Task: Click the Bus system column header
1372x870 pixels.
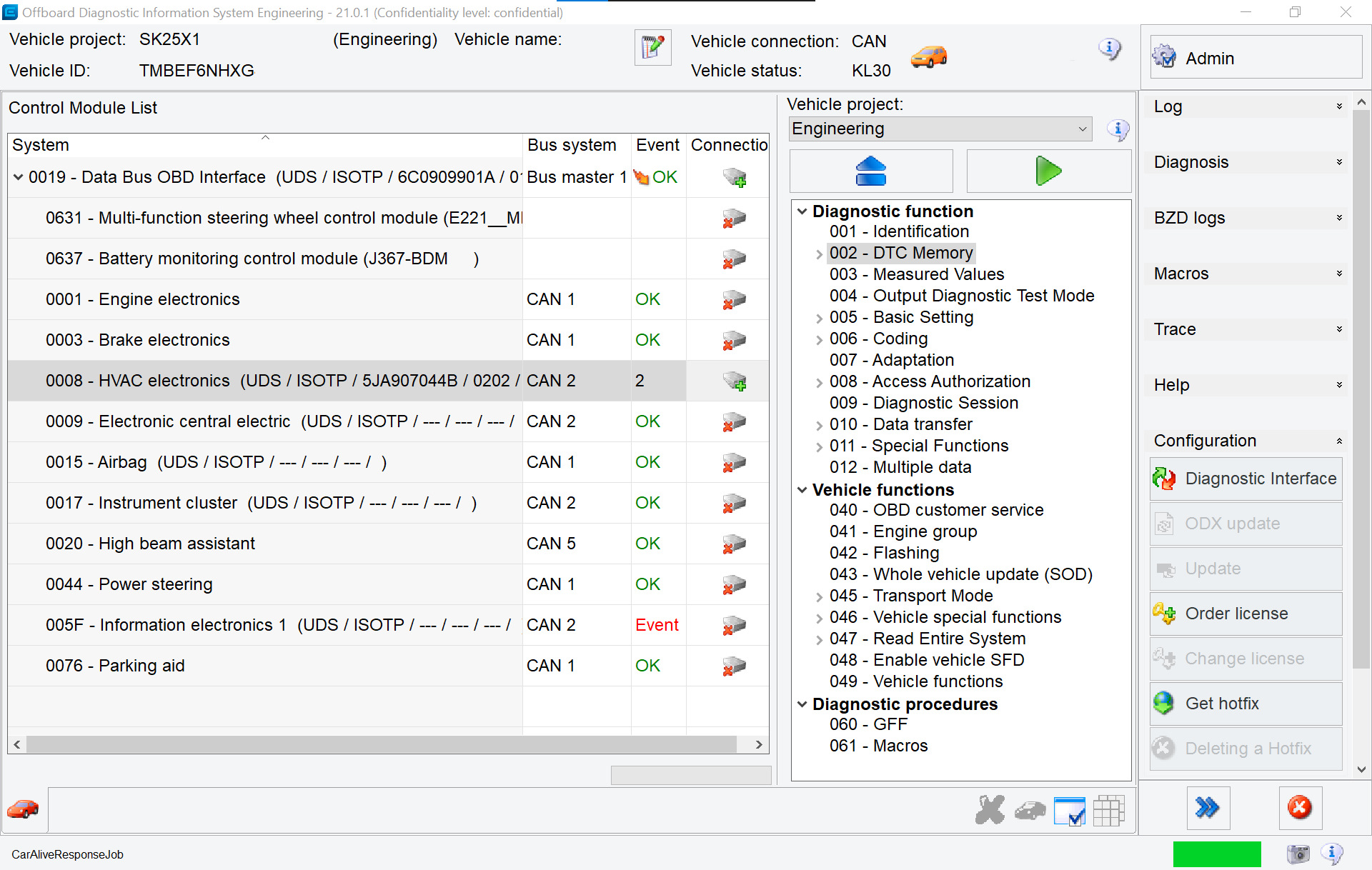Action: pyautogui.click(x=577, y=145)
